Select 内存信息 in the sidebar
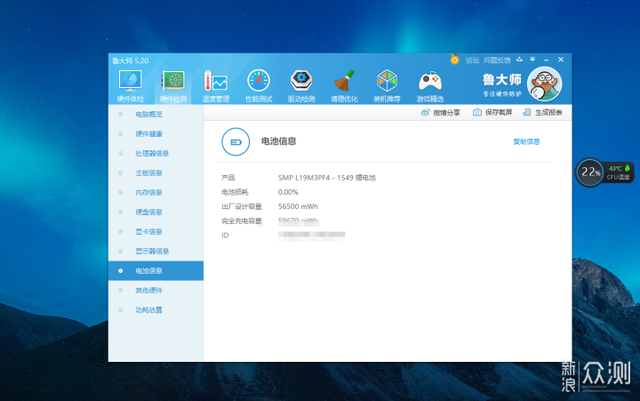 click(156, 192)
